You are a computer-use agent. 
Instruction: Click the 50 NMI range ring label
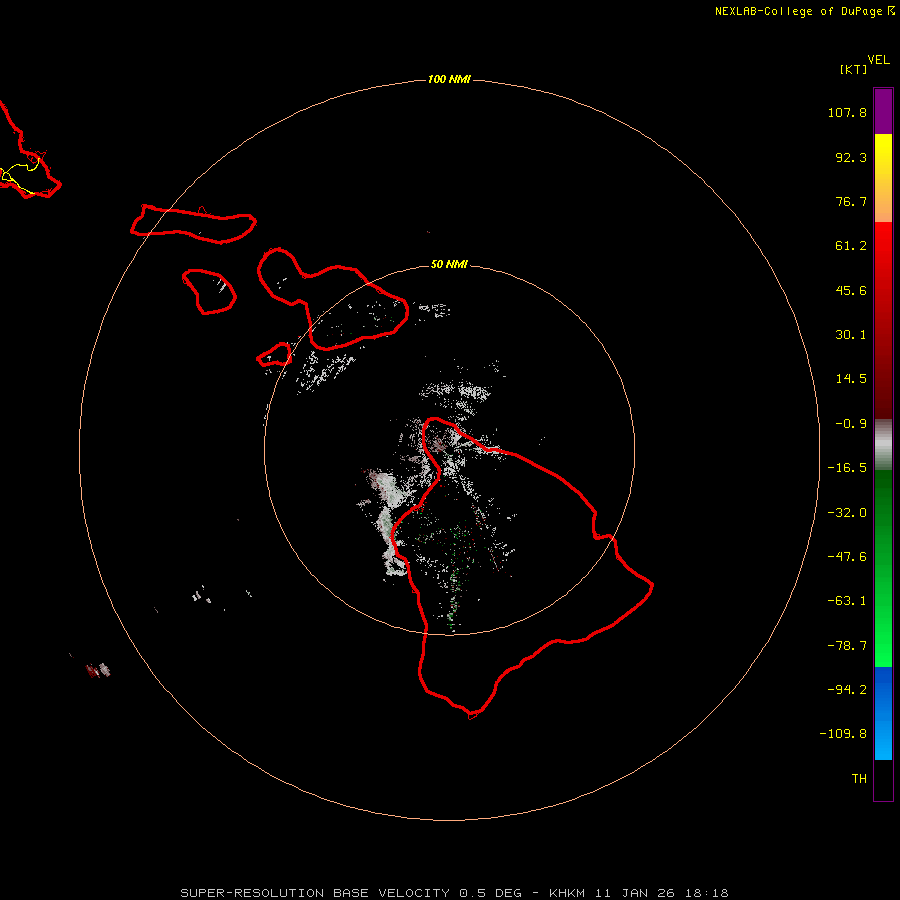click(449, 264)
